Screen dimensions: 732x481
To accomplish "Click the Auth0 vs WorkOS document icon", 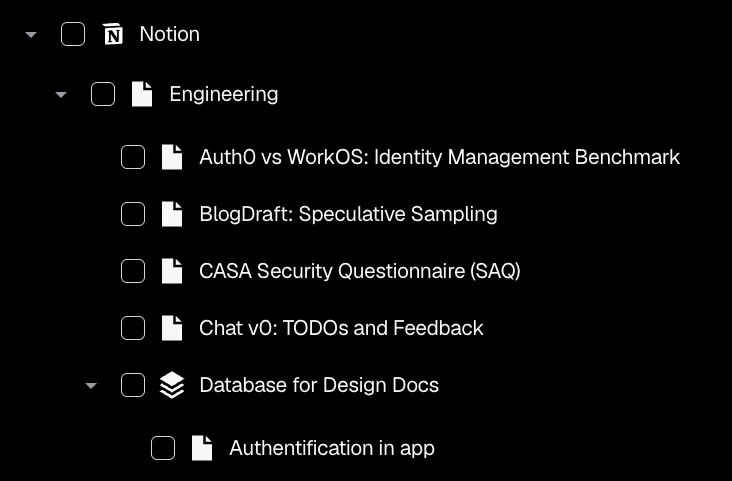I will coord(173,157).
